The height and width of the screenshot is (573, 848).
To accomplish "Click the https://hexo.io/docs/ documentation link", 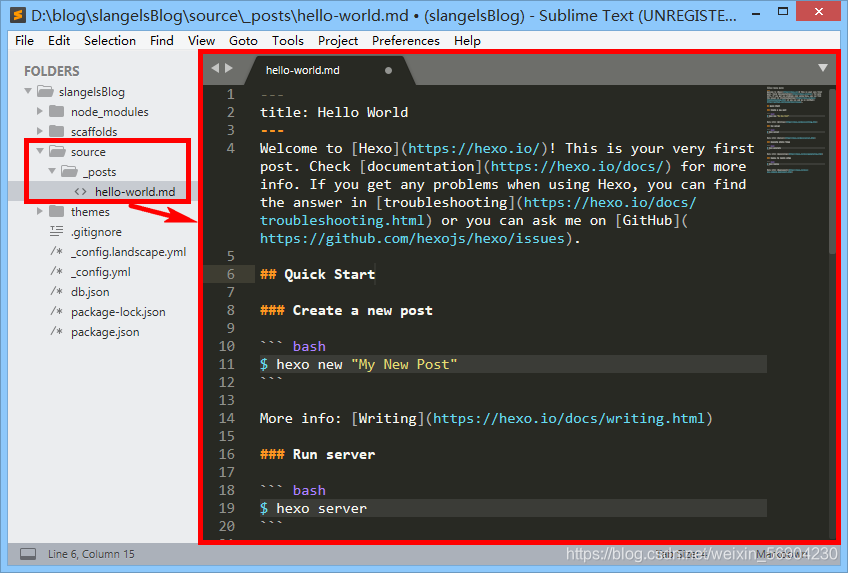I will click(x=578, y=166).
